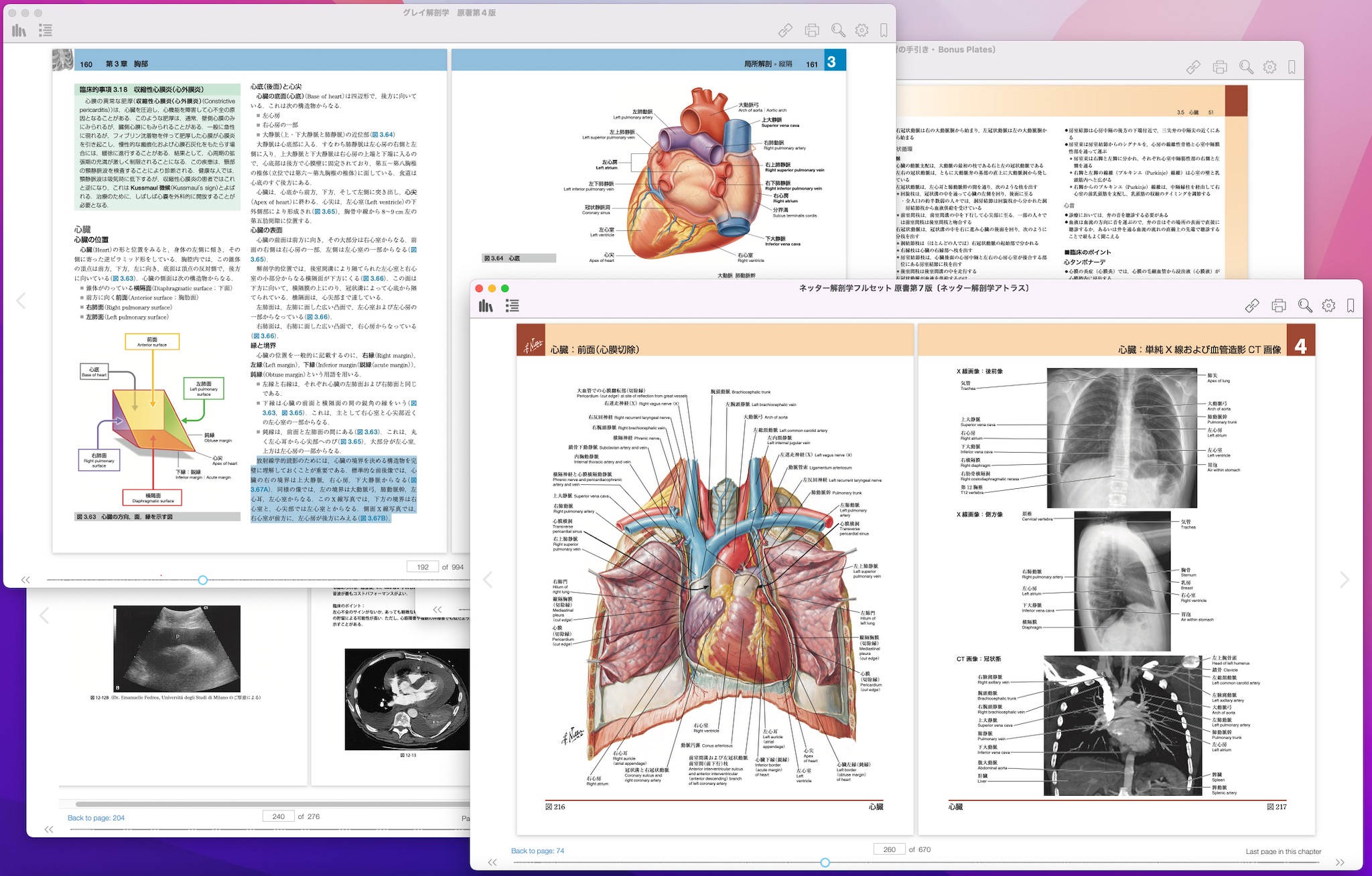Click the page number field showing 260
Viewport: 1372px width, 876px height.
coord(889,849)
